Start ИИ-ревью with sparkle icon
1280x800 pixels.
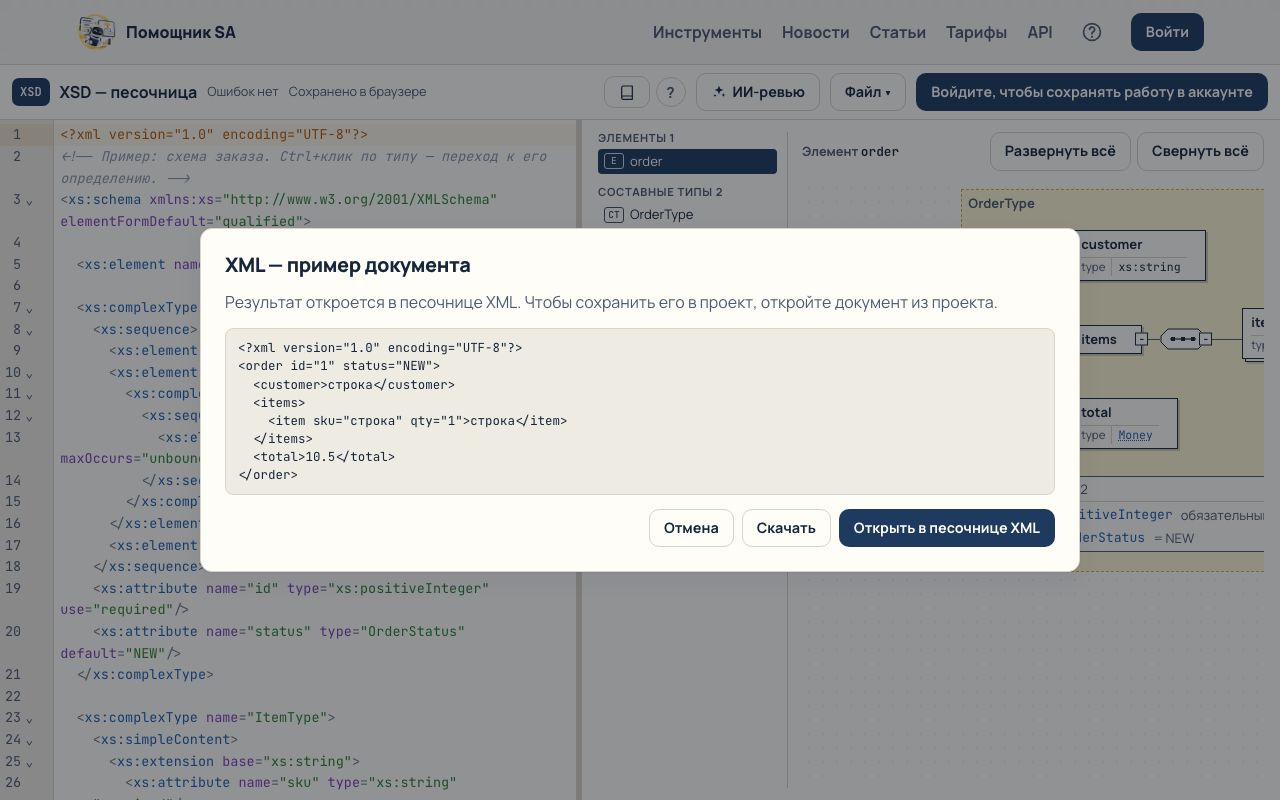(x=758, y=92)
